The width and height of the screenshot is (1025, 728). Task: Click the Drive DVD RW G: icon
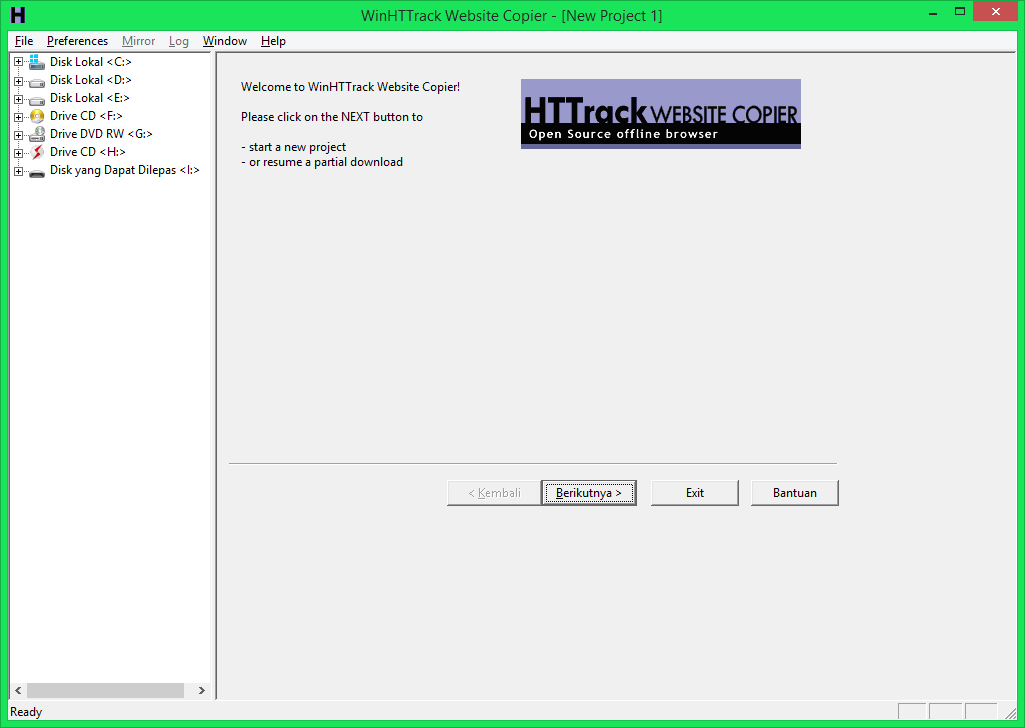(37, 134)
